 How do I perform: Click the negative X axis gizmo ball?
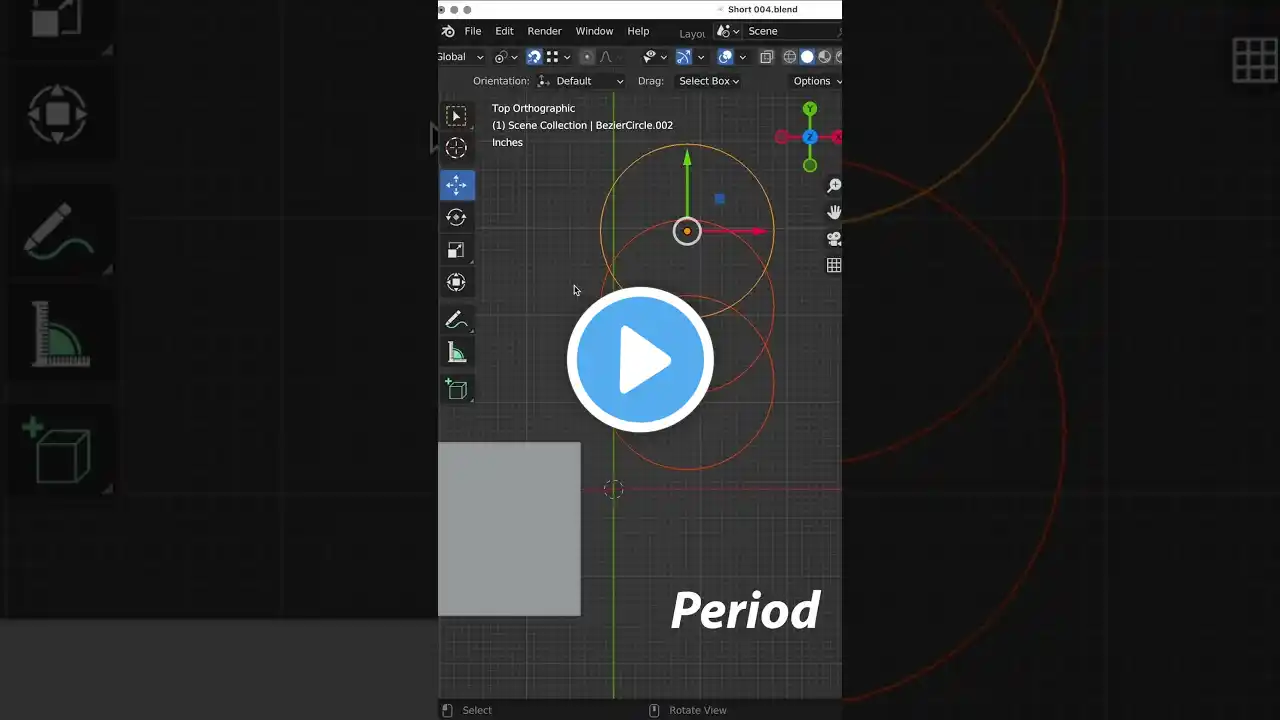[x=781, y=137]
